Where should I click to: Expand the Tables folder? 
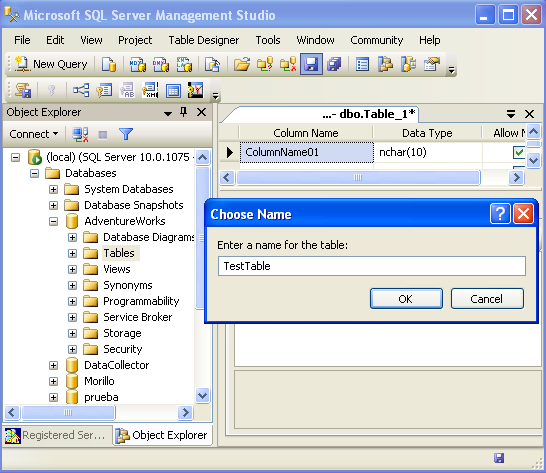point(72,253)
